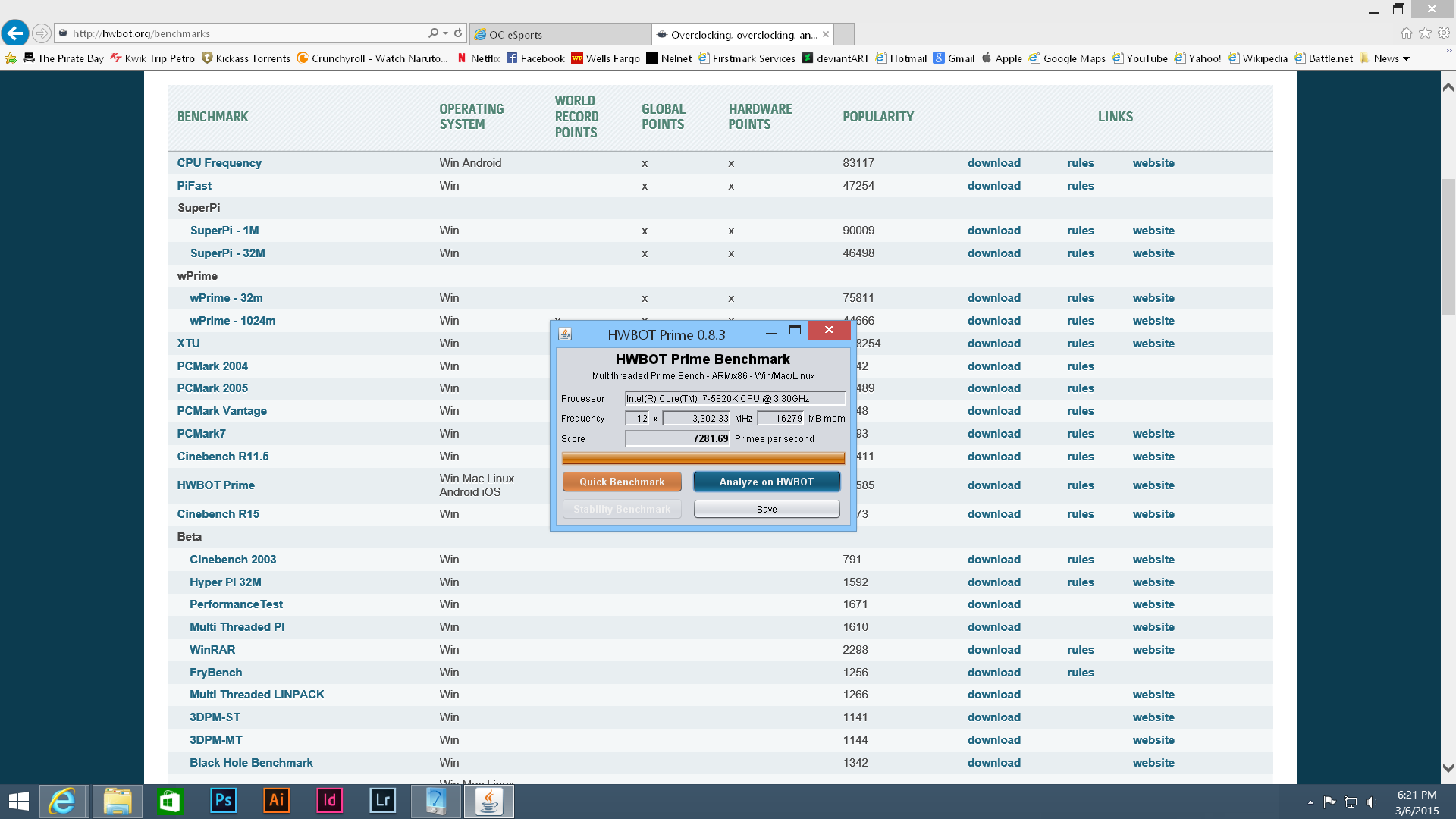Click the MHz frequency value field
The height and width of the screenshot is (819, 1456).
(x=696, y=418)
